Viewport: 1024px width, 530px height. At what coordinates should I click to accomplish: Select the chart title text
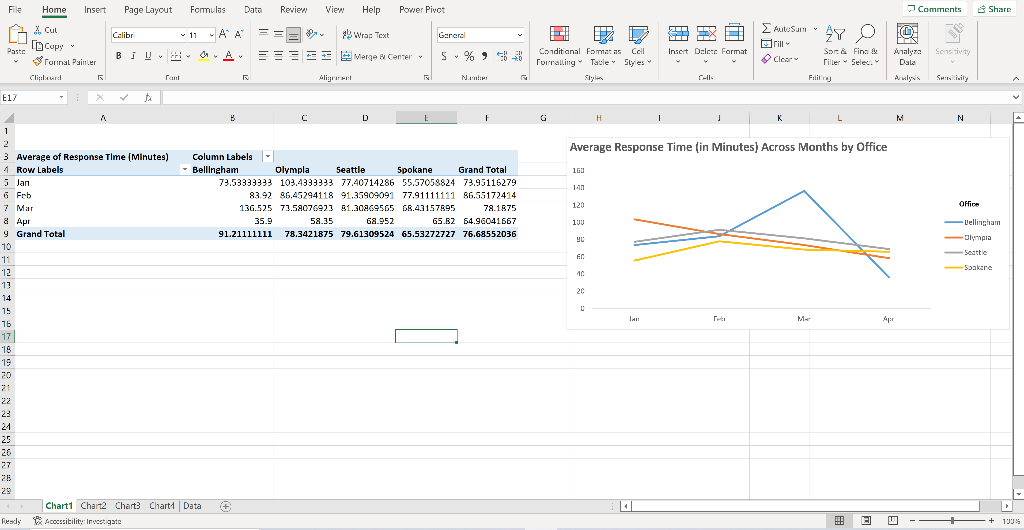pyautogui.click(x=728, y=148)
